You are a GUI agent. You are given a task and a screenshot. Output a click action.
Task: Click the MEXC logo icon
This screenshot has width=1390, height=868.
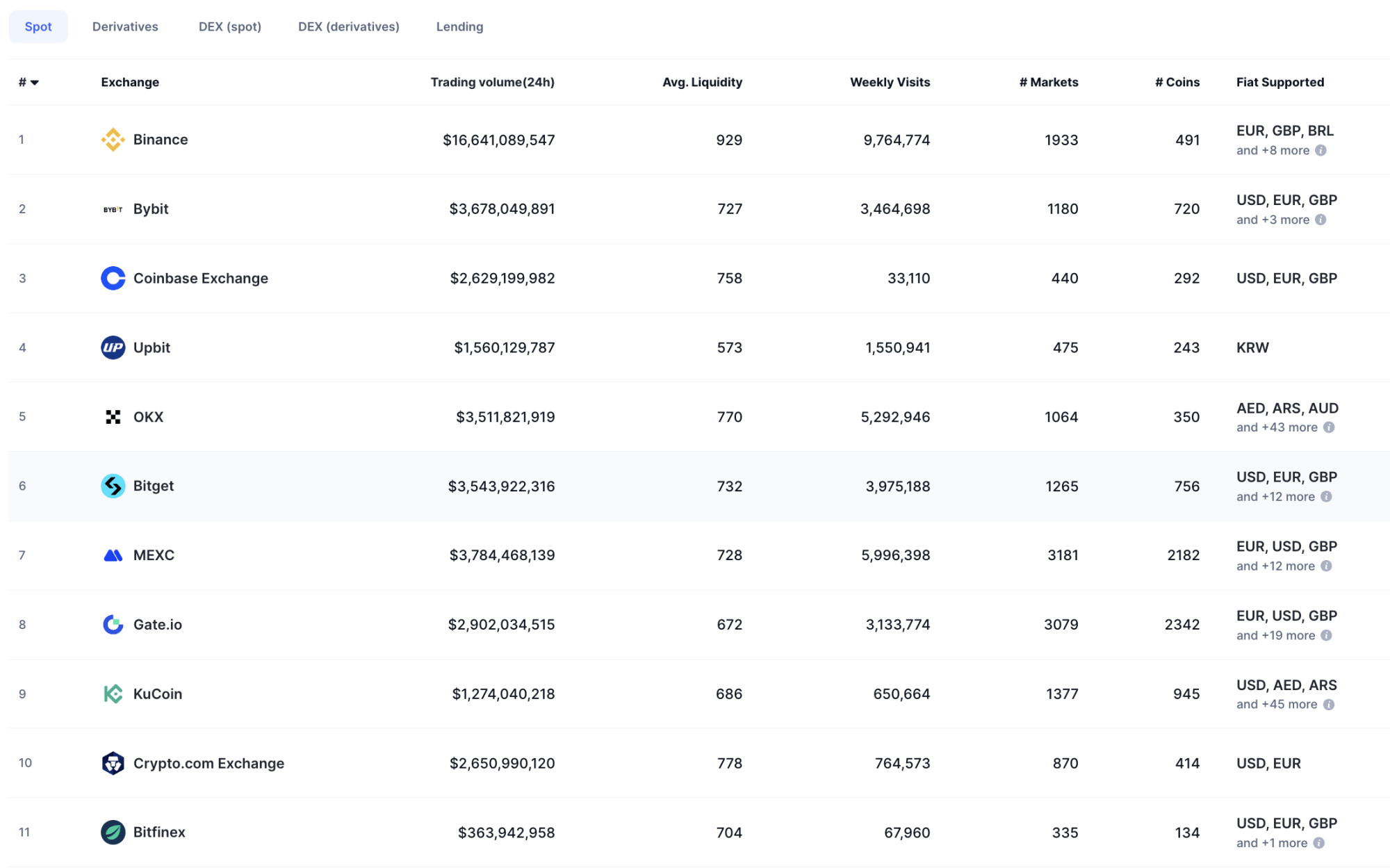tap(113, 555)
